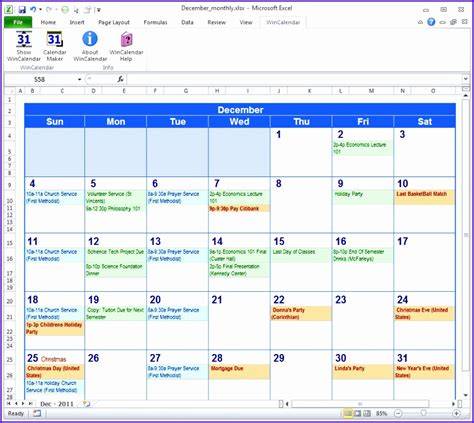Click the Undo arrow icon
This screenshot has height=423, width=474.
click(33, 10)
